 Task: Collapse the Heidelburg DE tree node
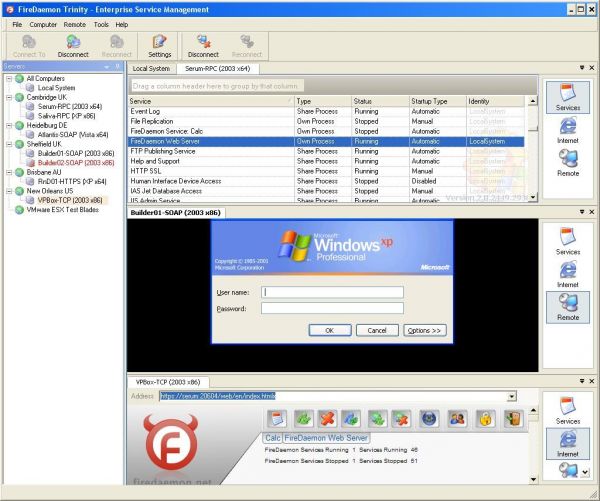coord(9,125)
